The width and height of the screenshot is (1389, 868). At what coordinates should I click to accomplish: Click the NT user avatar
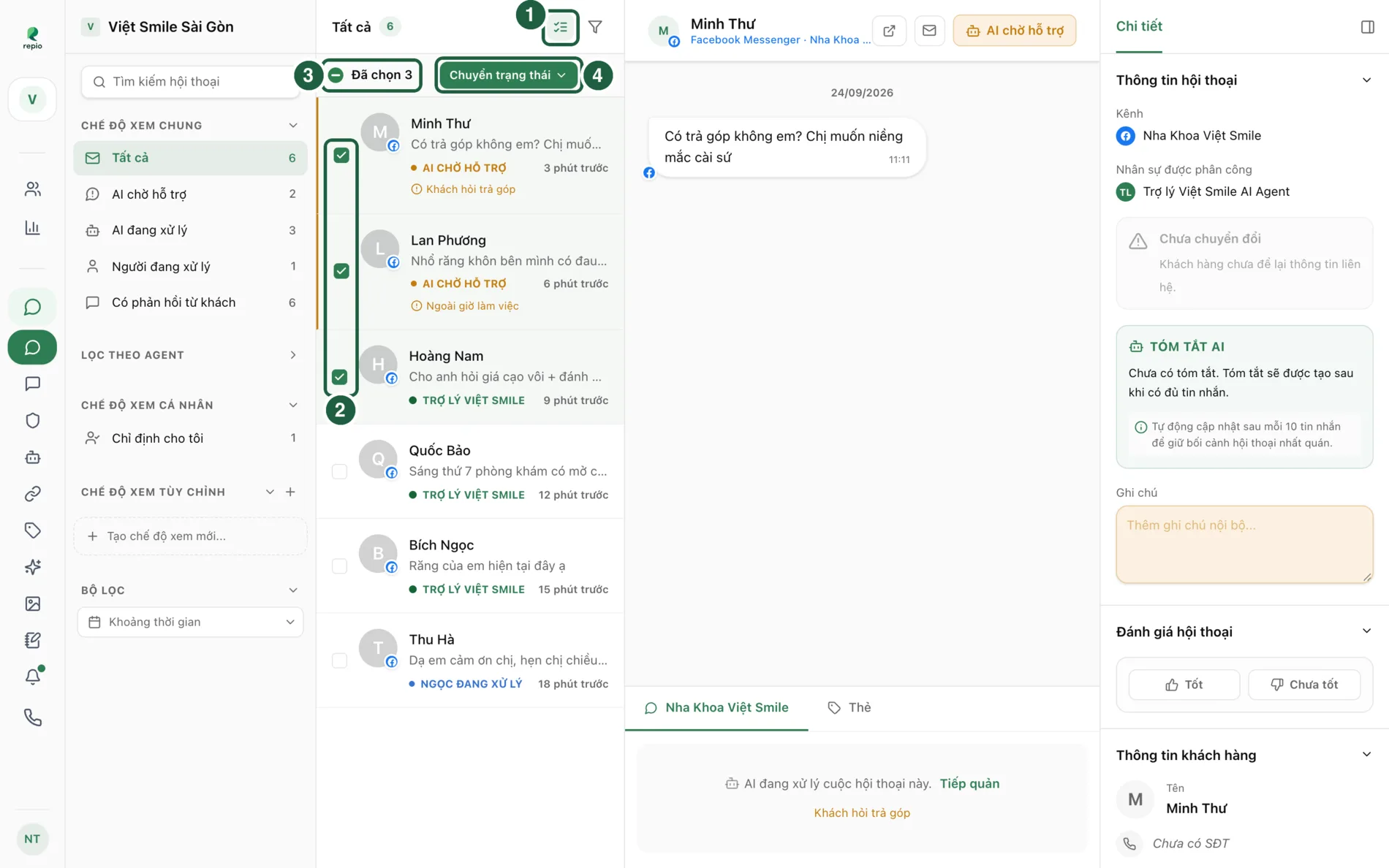pos(32,839)
